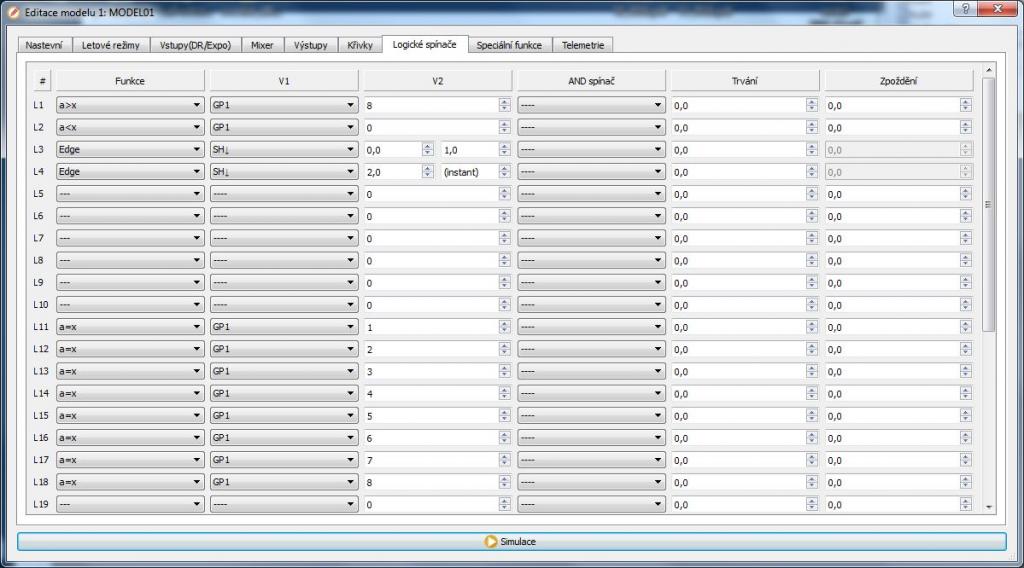Screen dimensions: 1024x568
Task: Select the Speciální funkce tab
Action: [x=508, y=45]
